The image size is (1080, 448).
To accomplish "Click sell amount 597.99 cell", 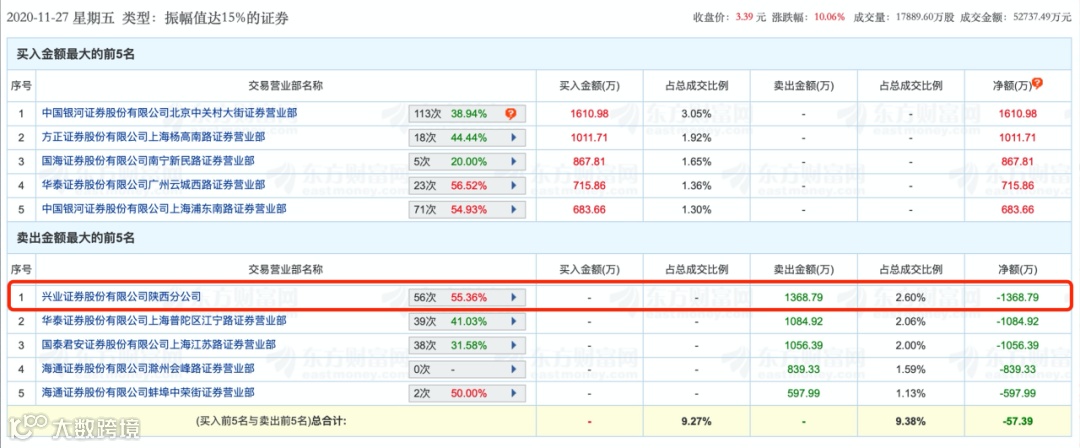I will (803, 393).
